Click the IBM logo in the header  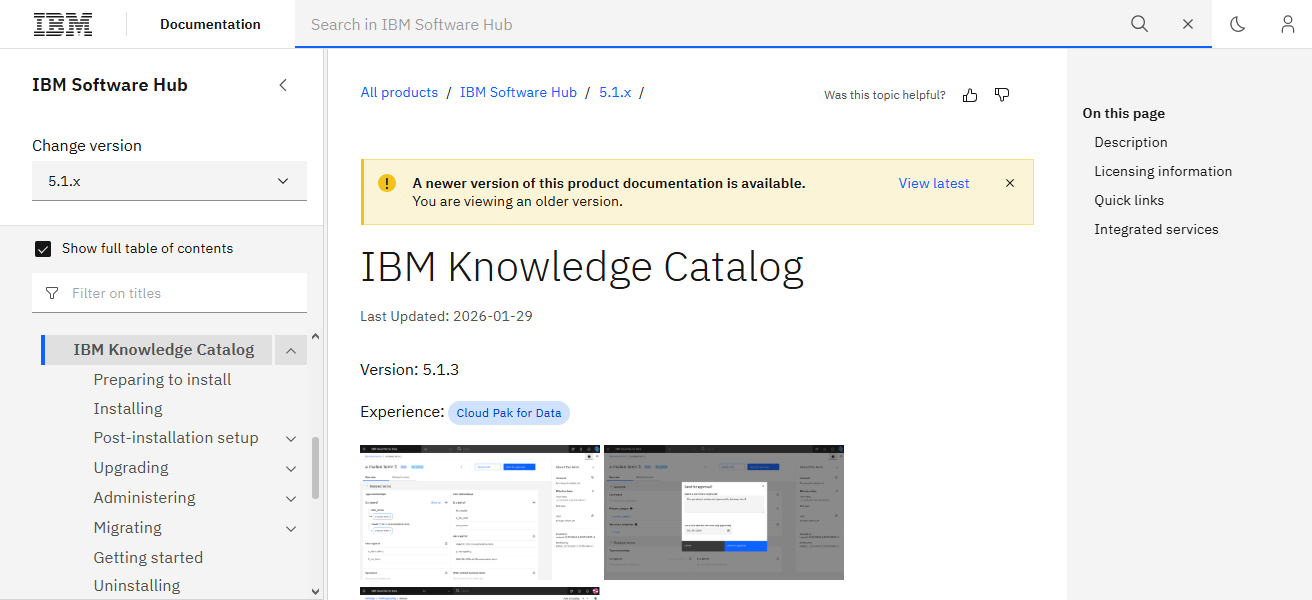coord(63,23)
